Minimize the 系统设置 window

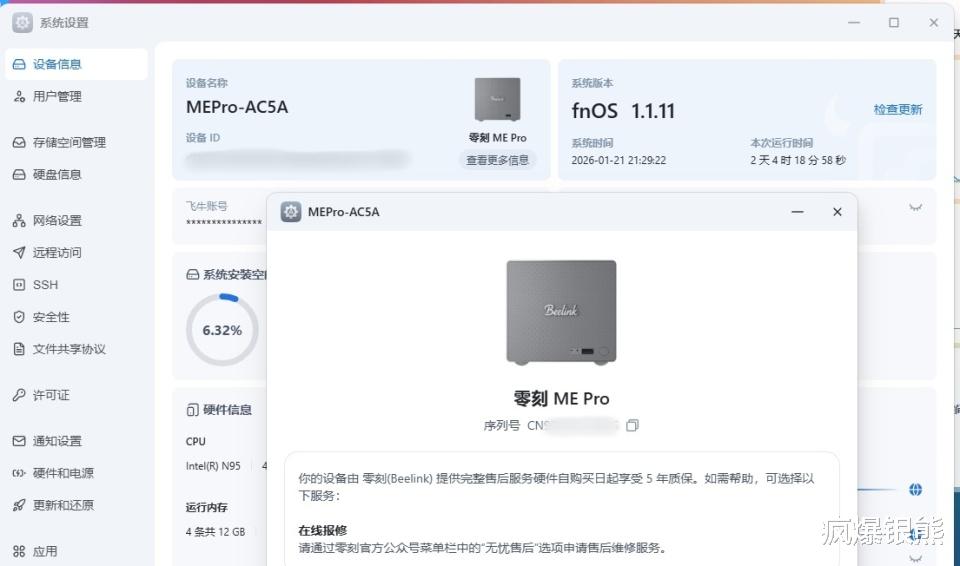coord(854,23)
